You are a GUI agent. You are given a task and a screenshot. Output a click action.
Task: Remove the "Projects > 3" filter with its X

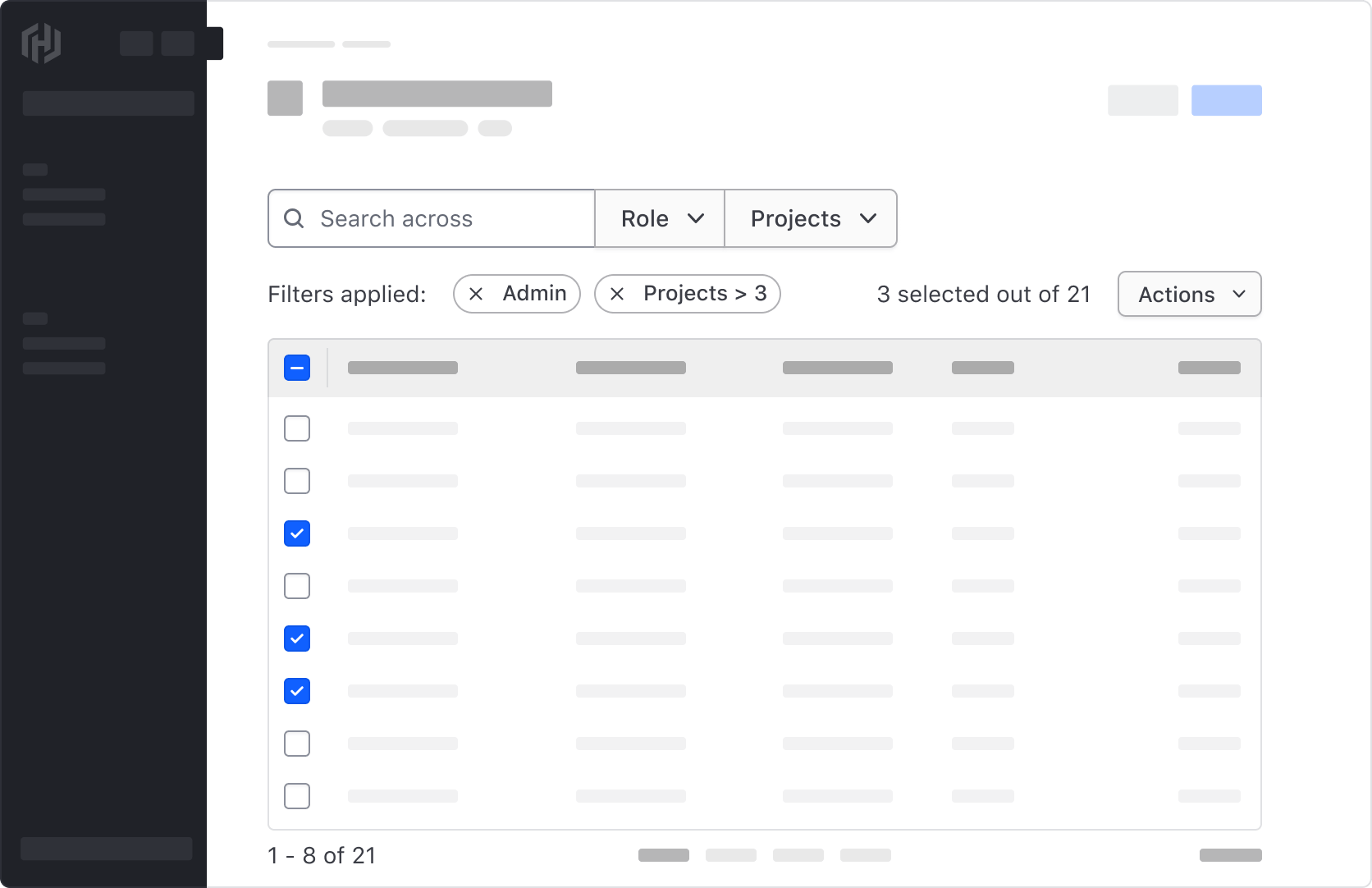click(618, 294)
